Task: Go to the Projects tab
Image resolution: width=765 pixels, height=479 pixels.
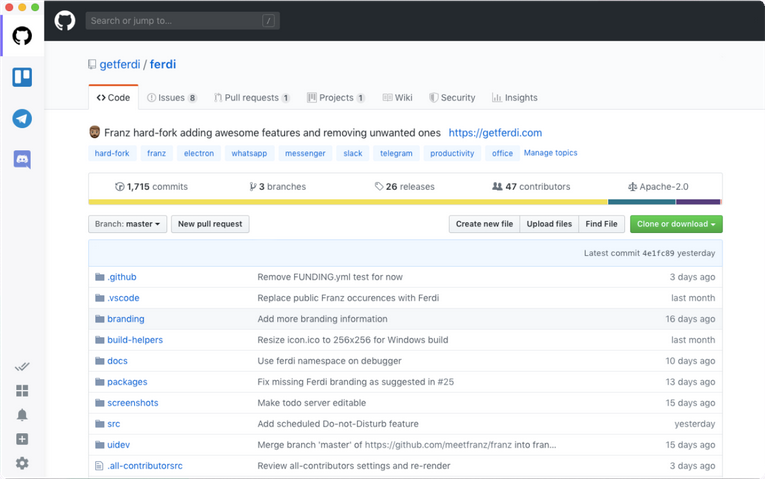Action: tap(336, 98)
